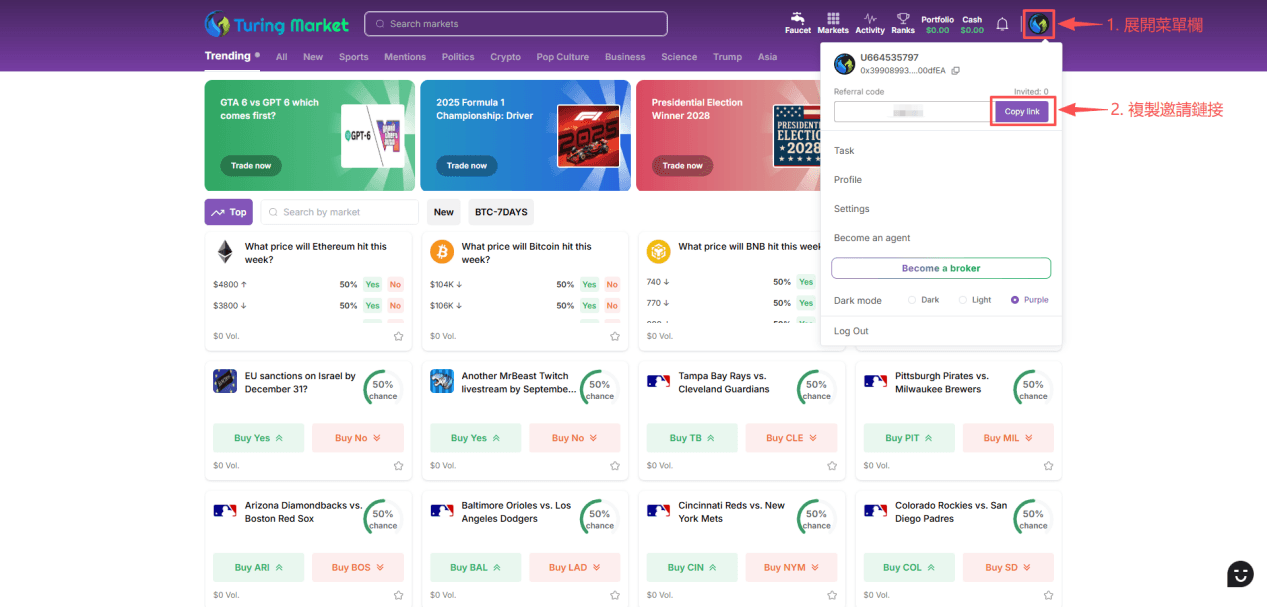Open the Activity pulse icon
The width and height of the screenshot is (1267, 607).
(870, 18)
